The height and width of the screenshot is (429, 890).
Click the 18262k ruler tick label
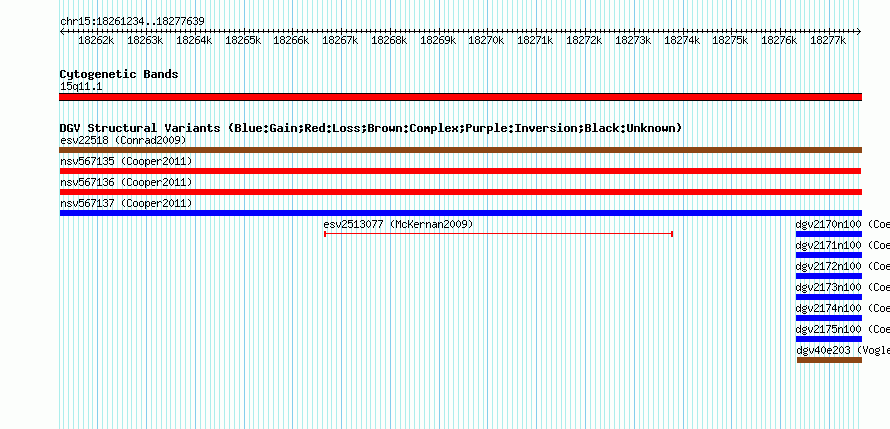(96, 41)
